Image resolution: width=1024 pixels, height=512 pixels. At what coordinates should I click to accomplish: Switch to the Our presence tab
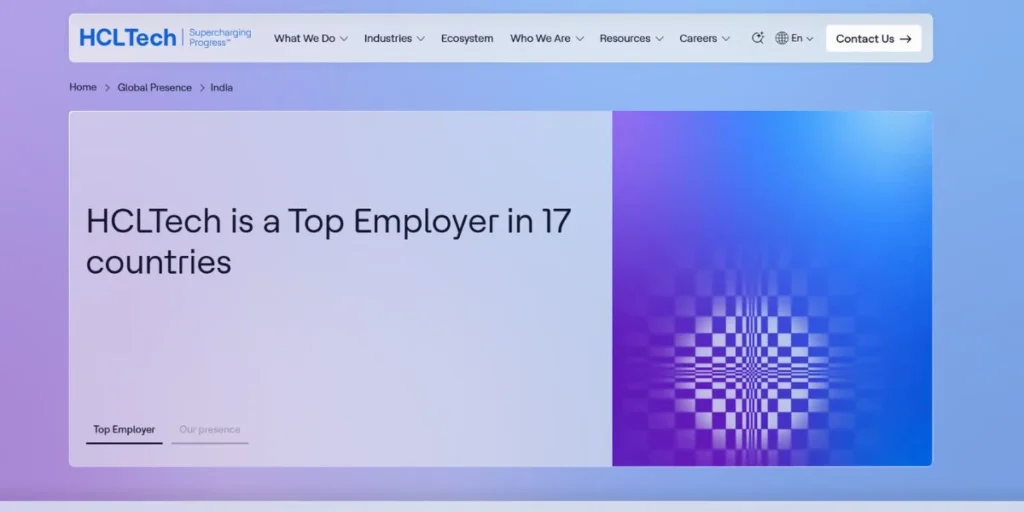click(x=209, y=430)
